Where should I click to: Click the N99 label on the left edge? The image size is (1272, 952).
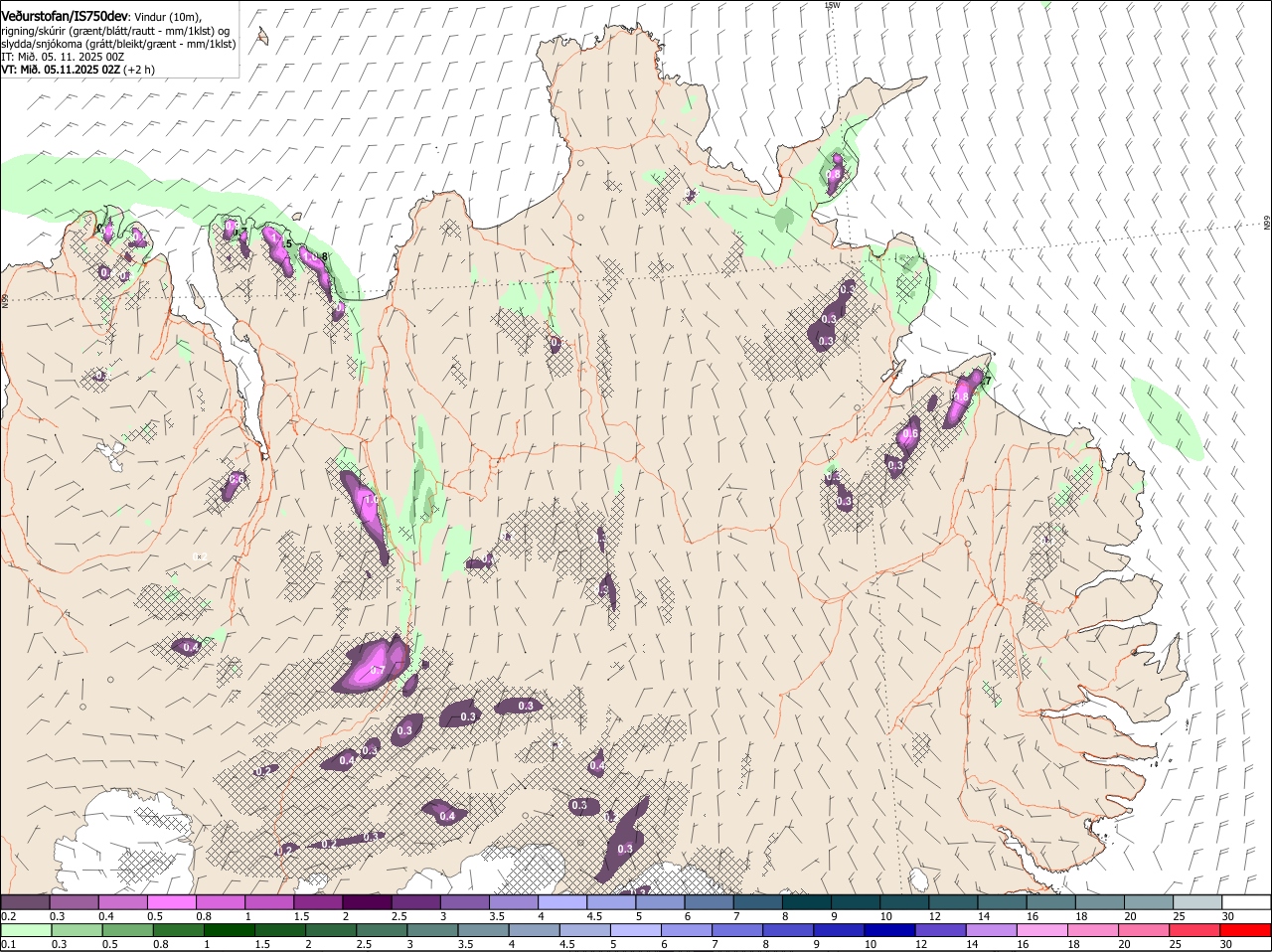[x=5, y=300]
